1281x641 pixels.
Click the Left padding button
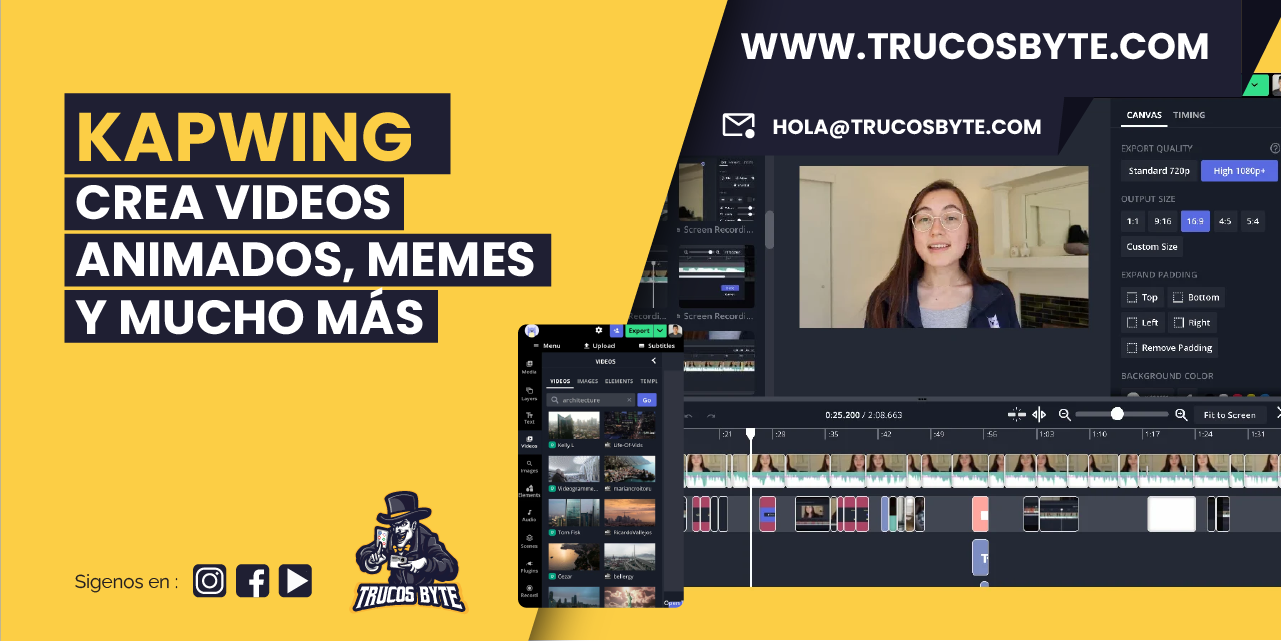1142,322
